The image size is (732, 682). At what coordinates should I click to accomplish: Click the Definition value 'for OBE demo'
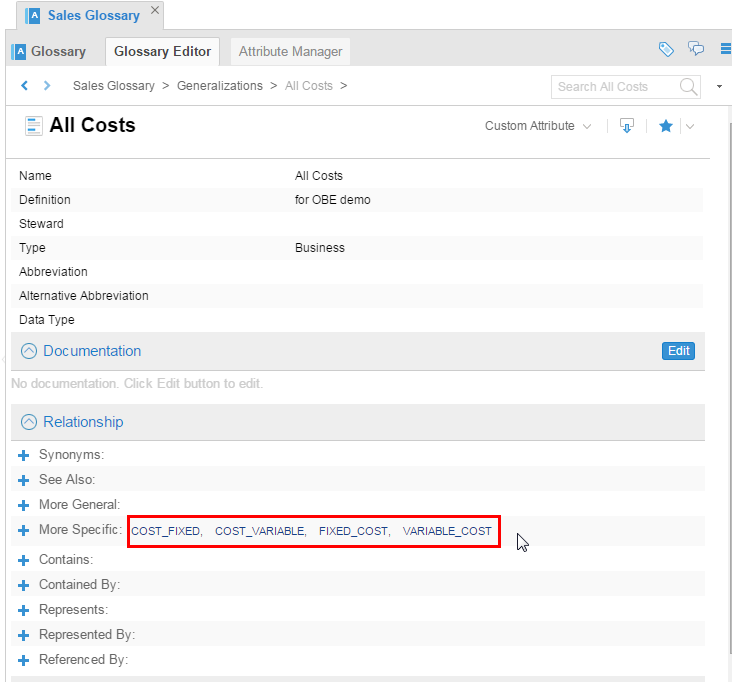click(x=332, y=200)
